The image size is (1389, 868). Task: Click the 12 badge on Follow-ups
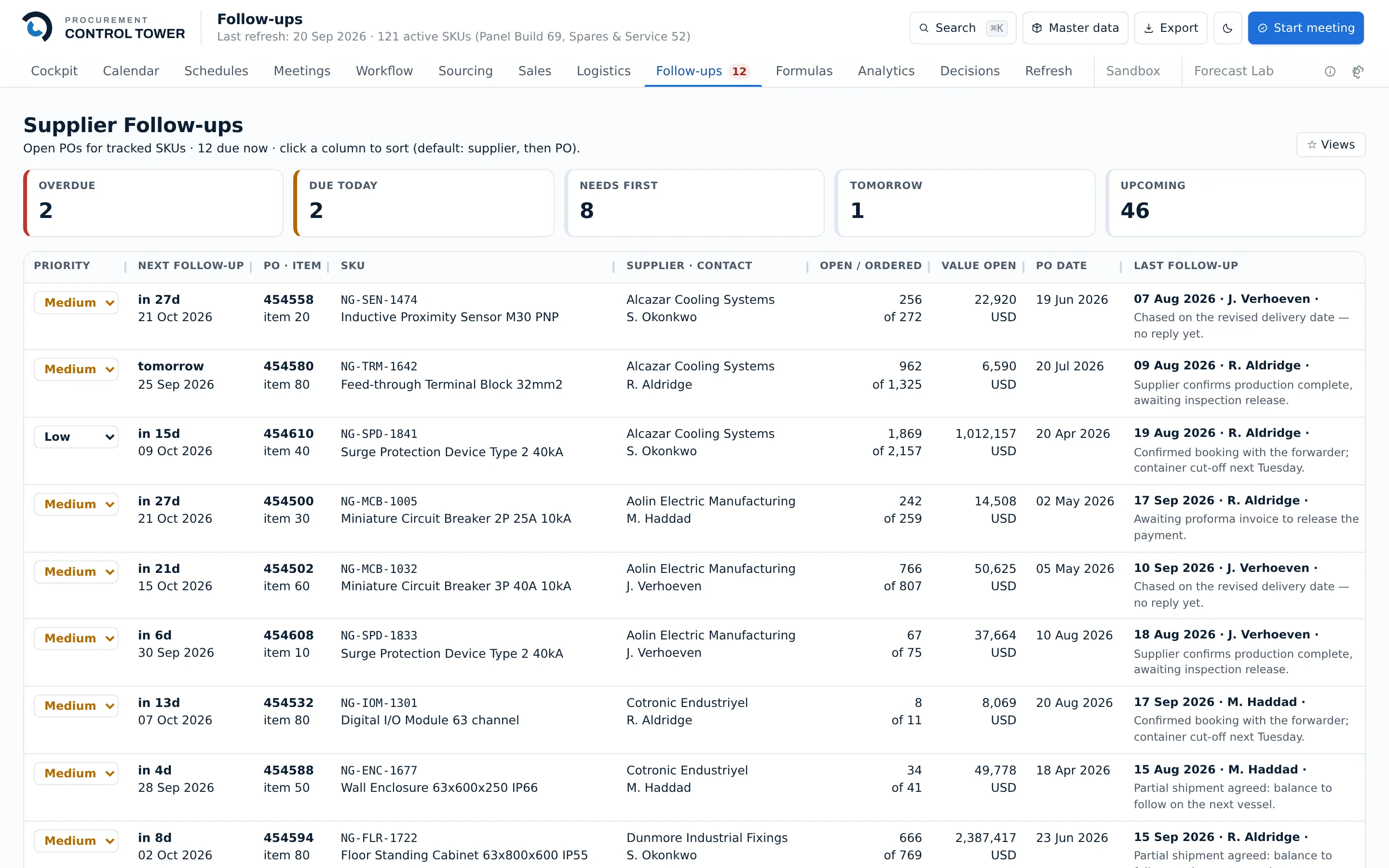(739, 71)
